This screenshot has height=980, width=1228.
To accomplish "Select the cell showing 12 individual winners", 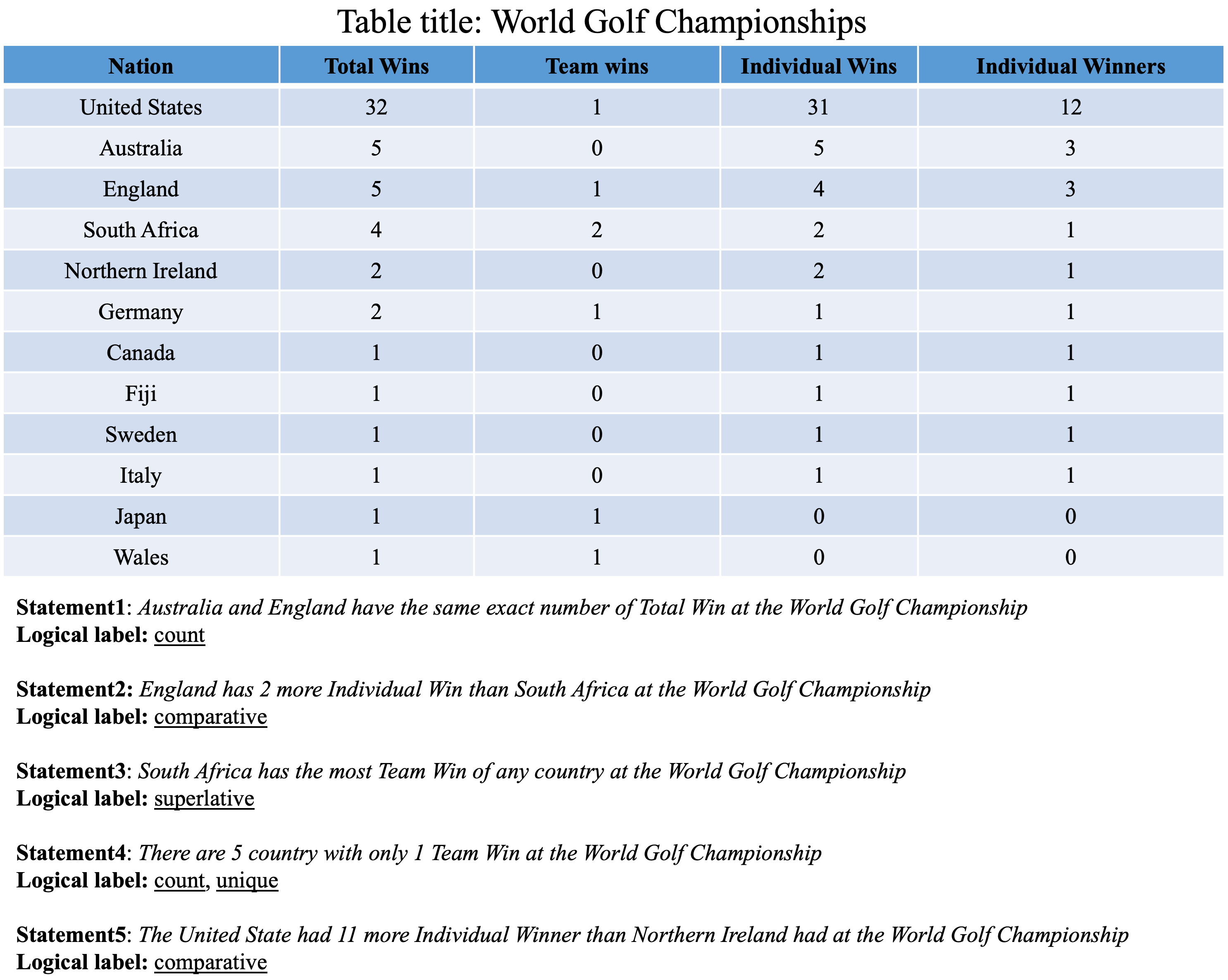I will 1070,107.
